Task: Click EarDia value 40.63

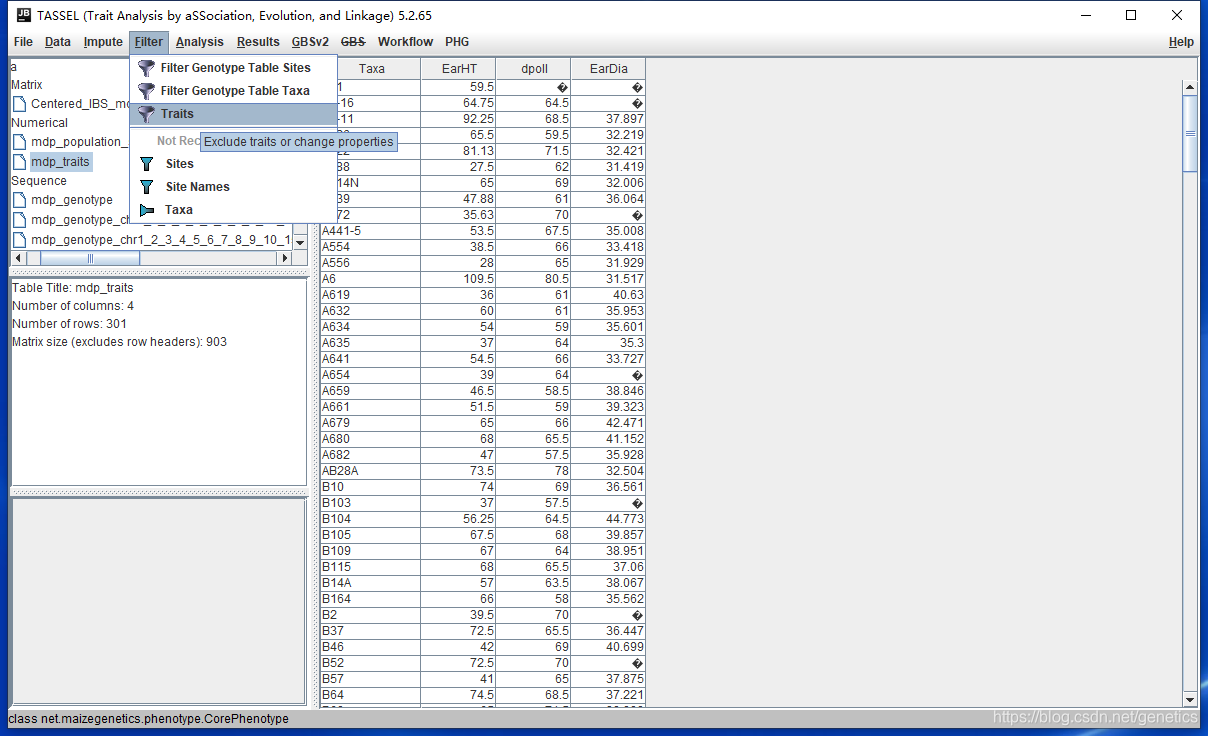Action: (609, 295)
